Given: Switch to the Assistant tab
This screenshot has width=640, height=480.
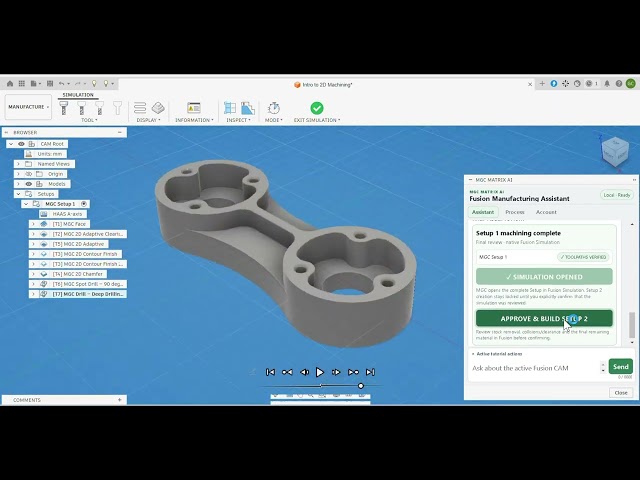Looking at the screenshot, I should pos(483,212).
